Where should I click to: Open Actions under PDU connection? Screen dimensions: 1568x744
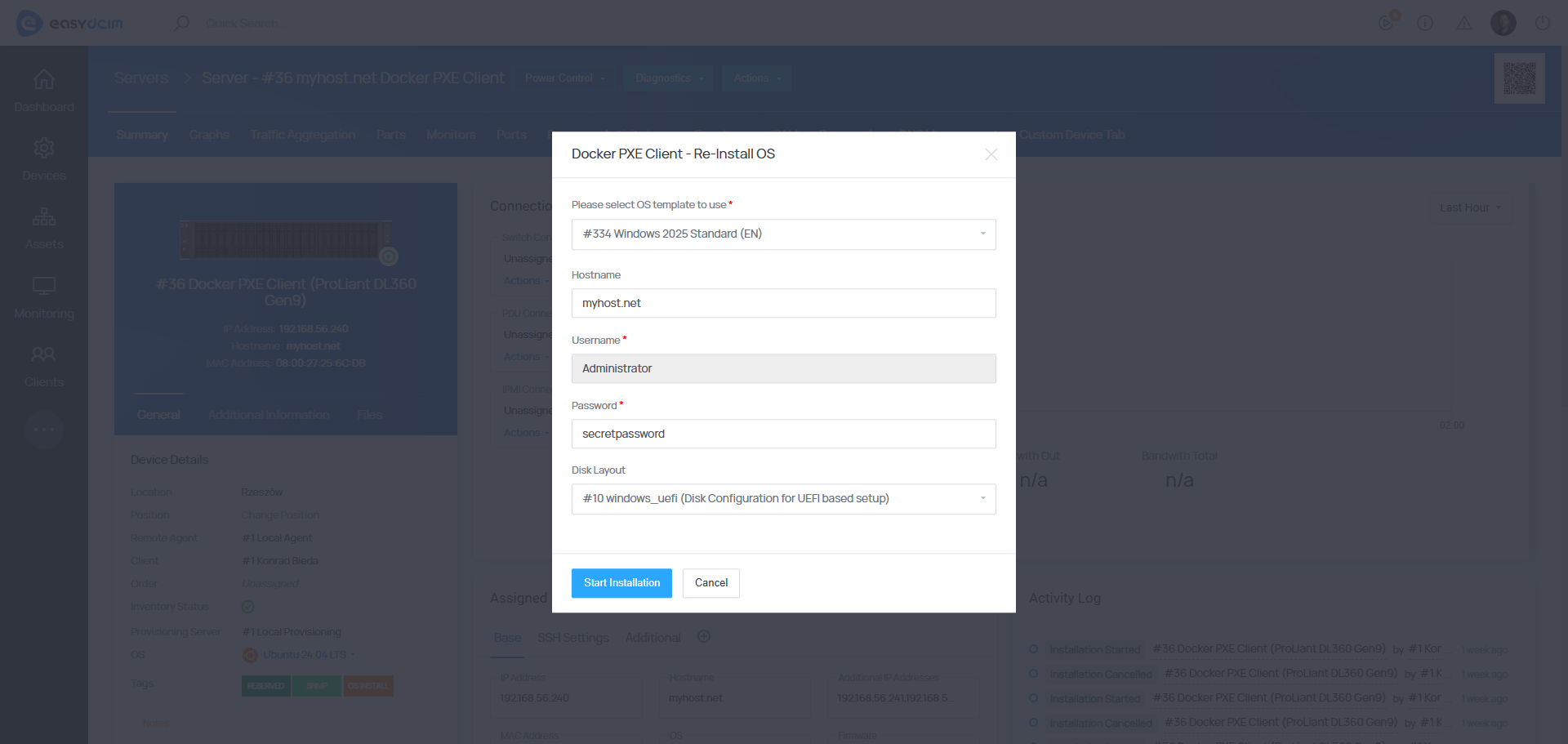526,357
